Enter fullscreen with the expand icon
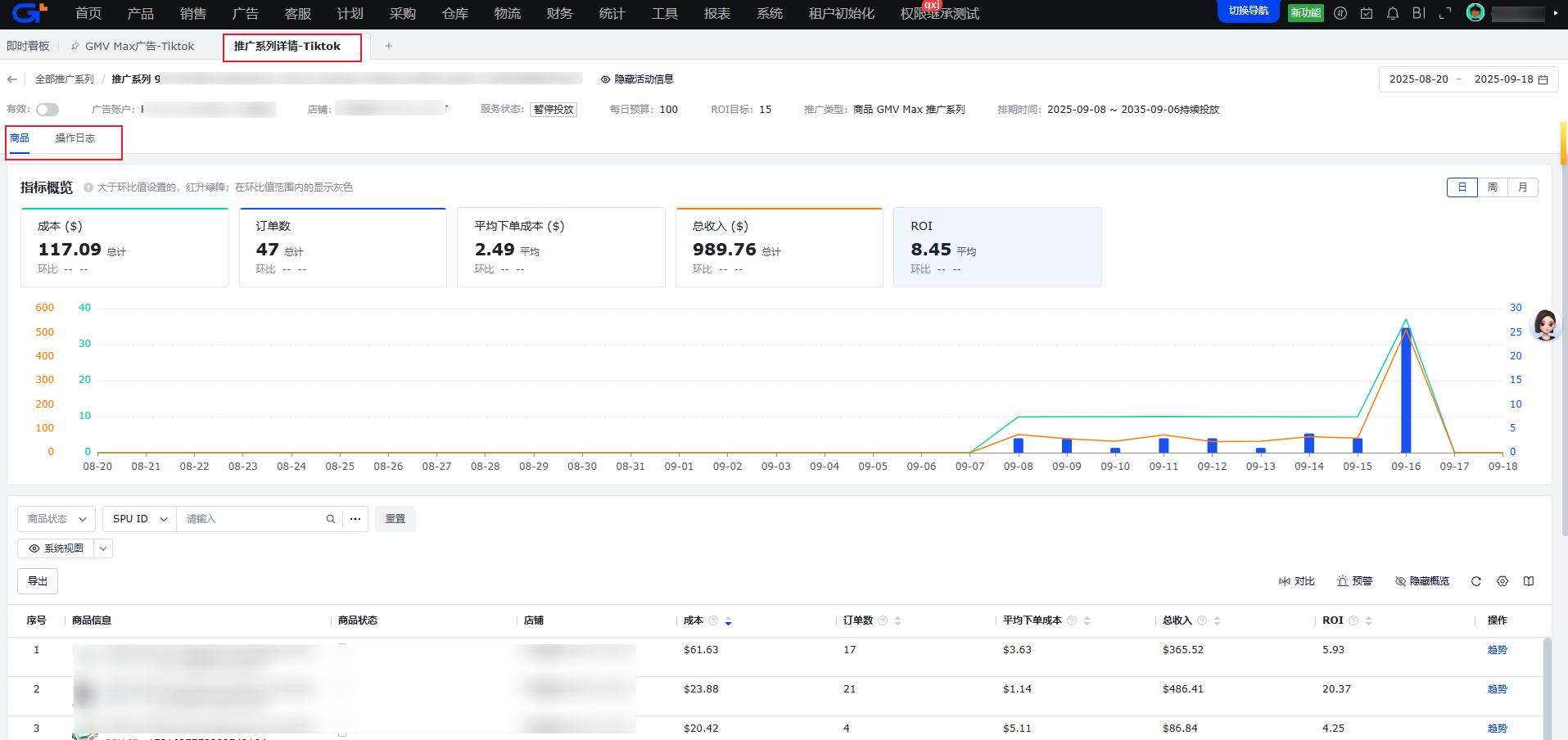 click(x=1444, y=13)
